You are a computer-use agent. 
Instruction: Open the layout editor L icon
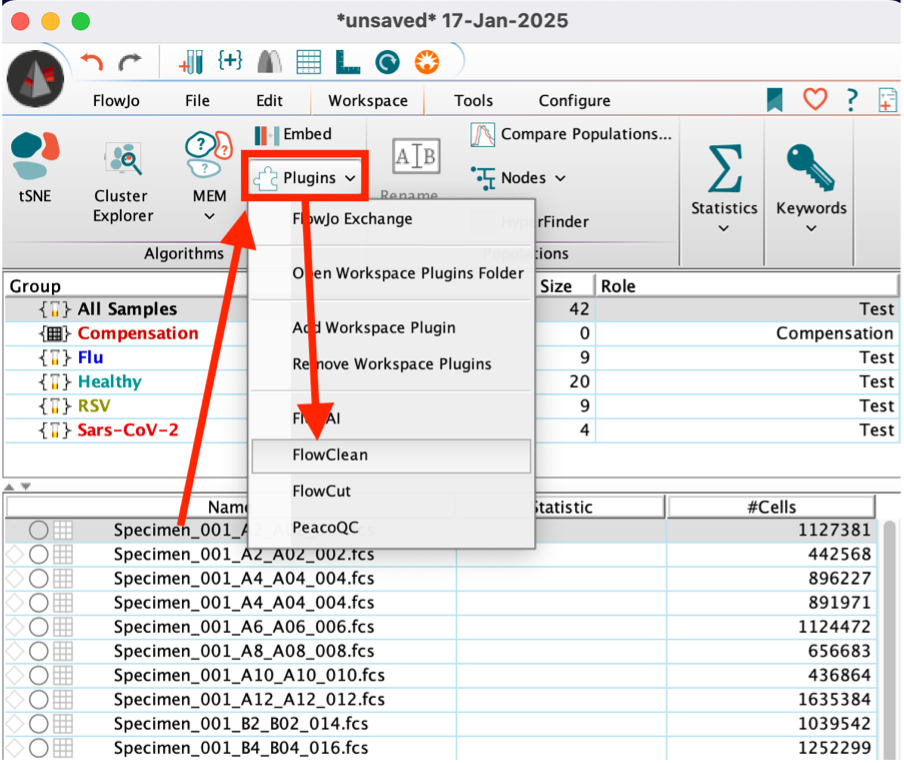pyautogui.click(x=348, y=62)
